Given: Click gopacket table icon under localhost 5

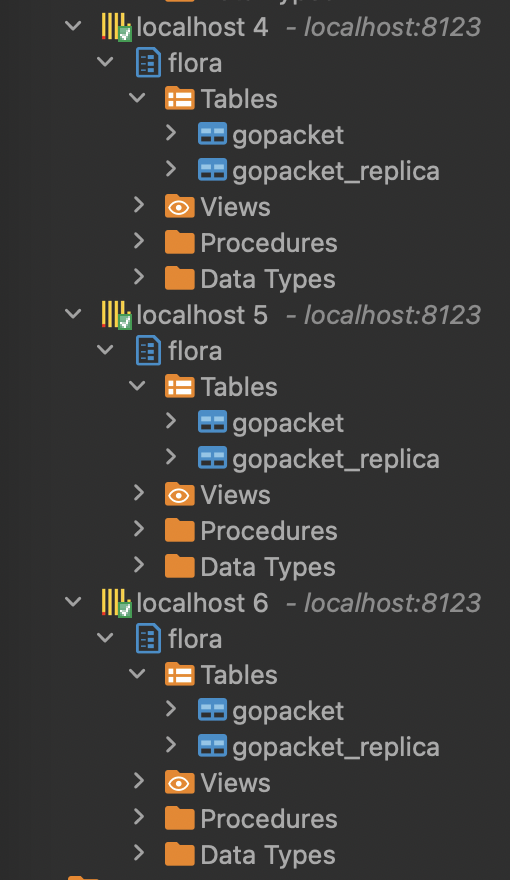Looking at the screenshot, I should click(213, 422).
